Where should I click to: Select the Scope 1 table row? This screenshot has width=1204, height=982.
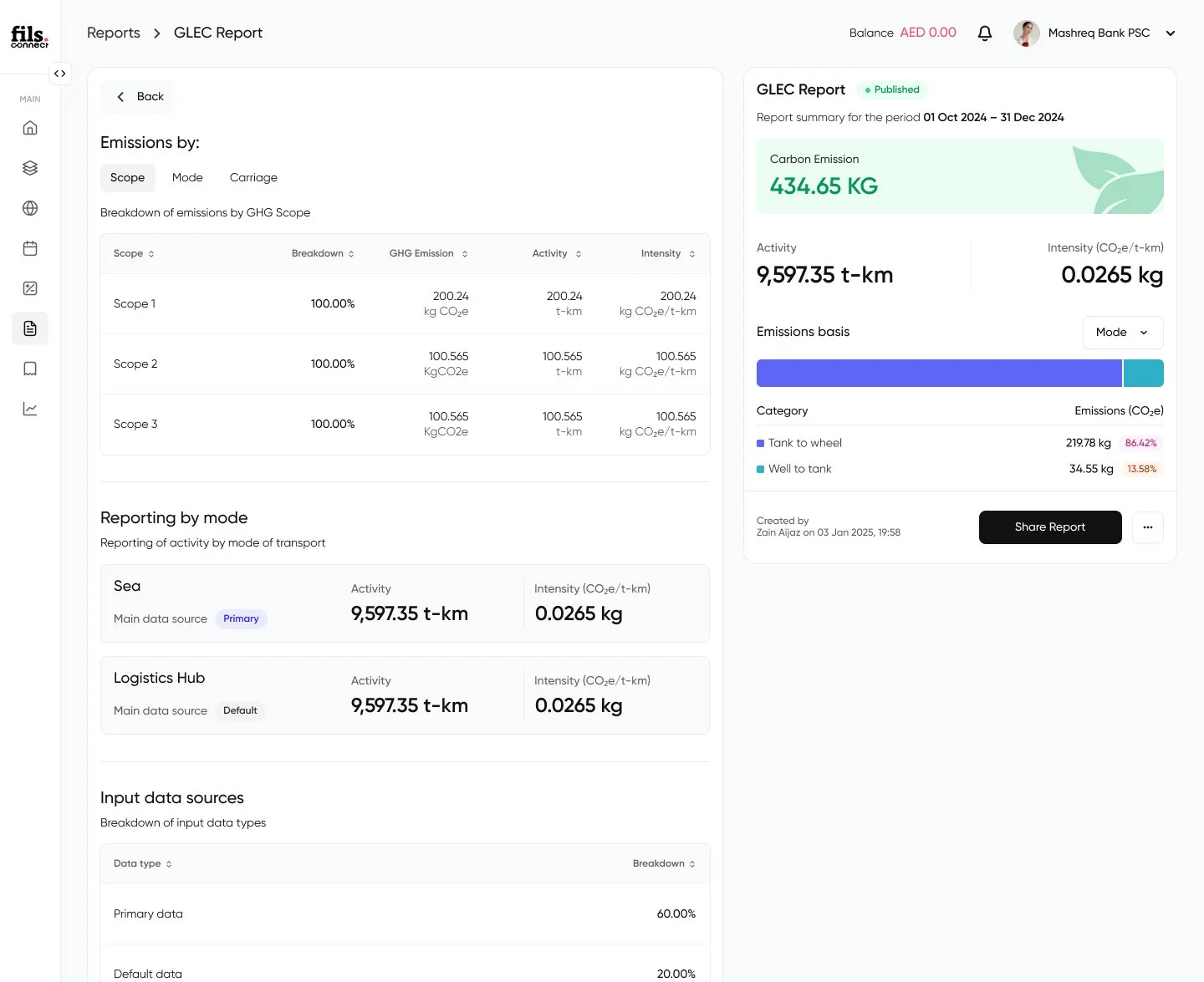pyautogui.click(x=405, y=304)
